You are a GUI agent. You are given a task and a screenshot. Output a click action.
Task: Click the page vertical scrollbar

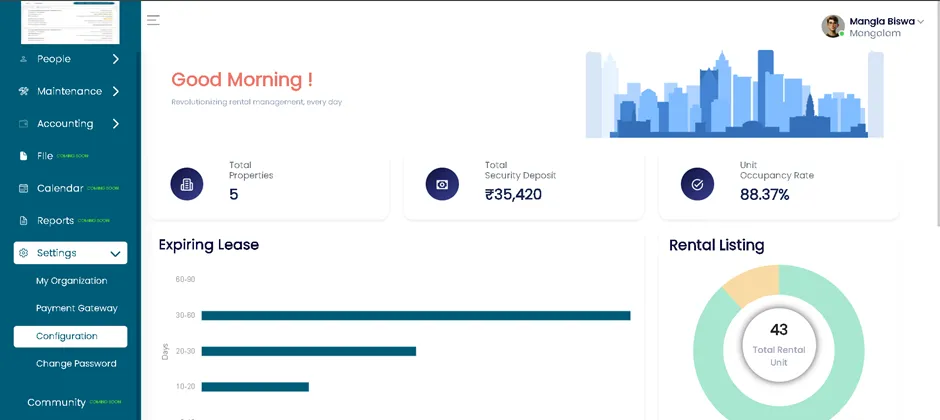938,114
